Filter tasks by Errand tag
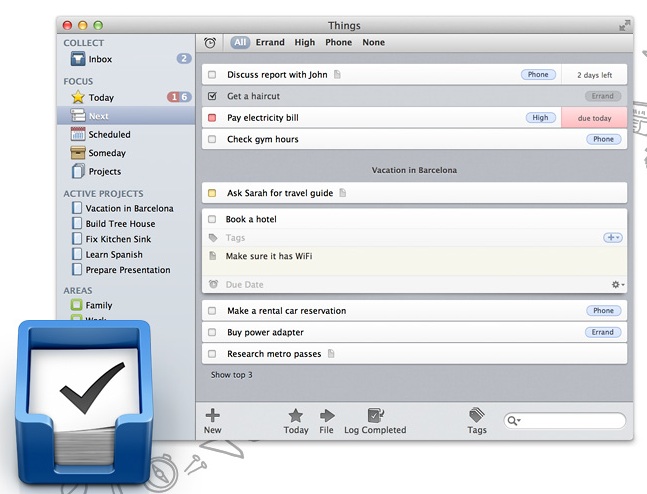647x494 pixels. tap(270, 42)
